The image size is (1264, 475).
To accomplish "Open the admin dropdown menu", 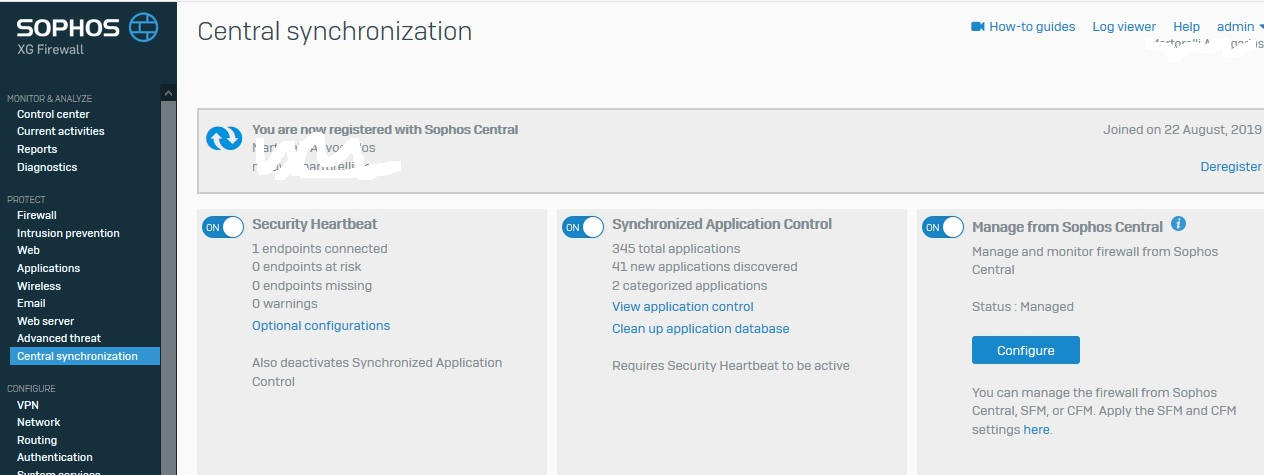I will click(1240, 27).
